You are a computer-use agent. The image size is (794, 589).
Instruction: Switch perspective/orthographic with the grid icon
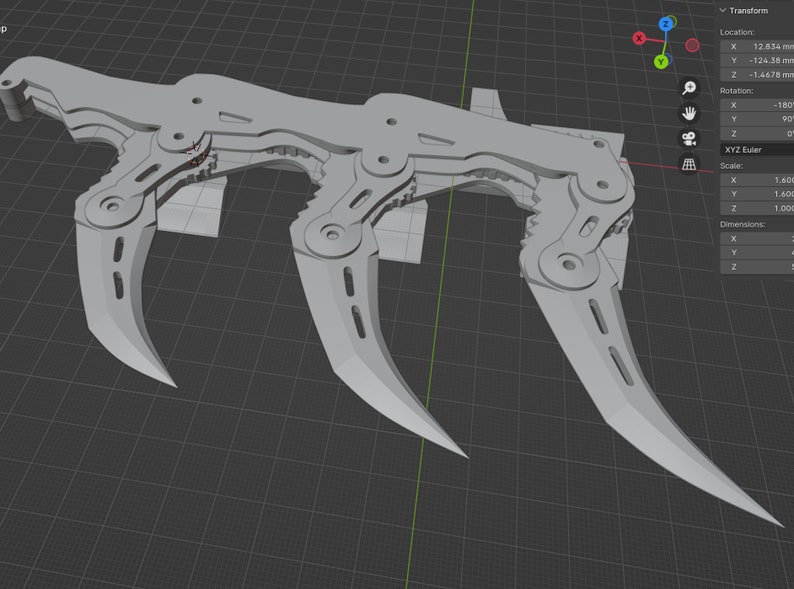(689, 164)
